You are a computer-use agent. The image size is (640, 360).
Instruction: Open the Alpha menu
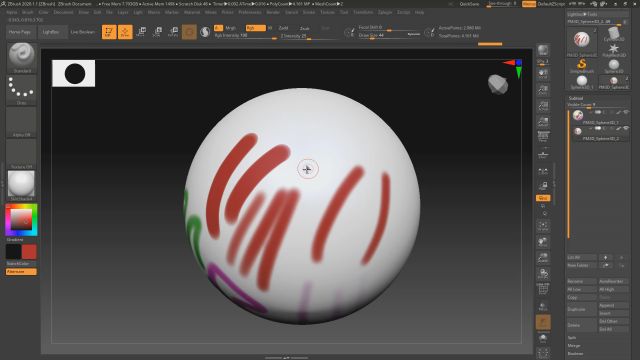tap(11, 12)
